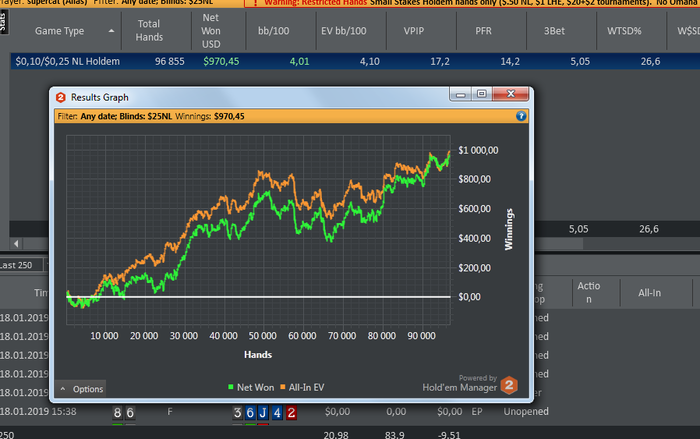Click the 6 hole card in hand row
The width and height of the screenshot is (700, 439).
click(x=130, y=413)
